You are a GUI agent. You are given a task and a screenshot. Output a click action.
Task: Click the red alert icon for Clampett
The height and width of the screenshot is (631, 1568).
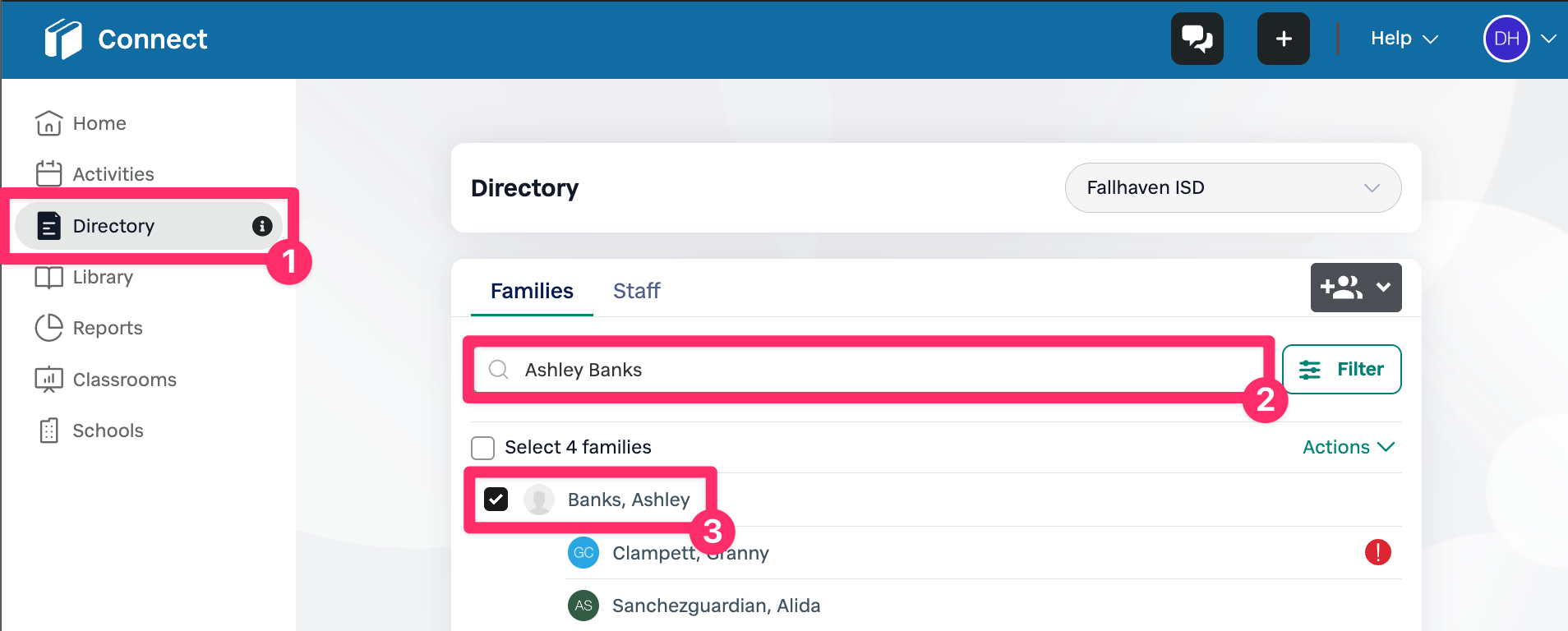tap(1377, 552)
